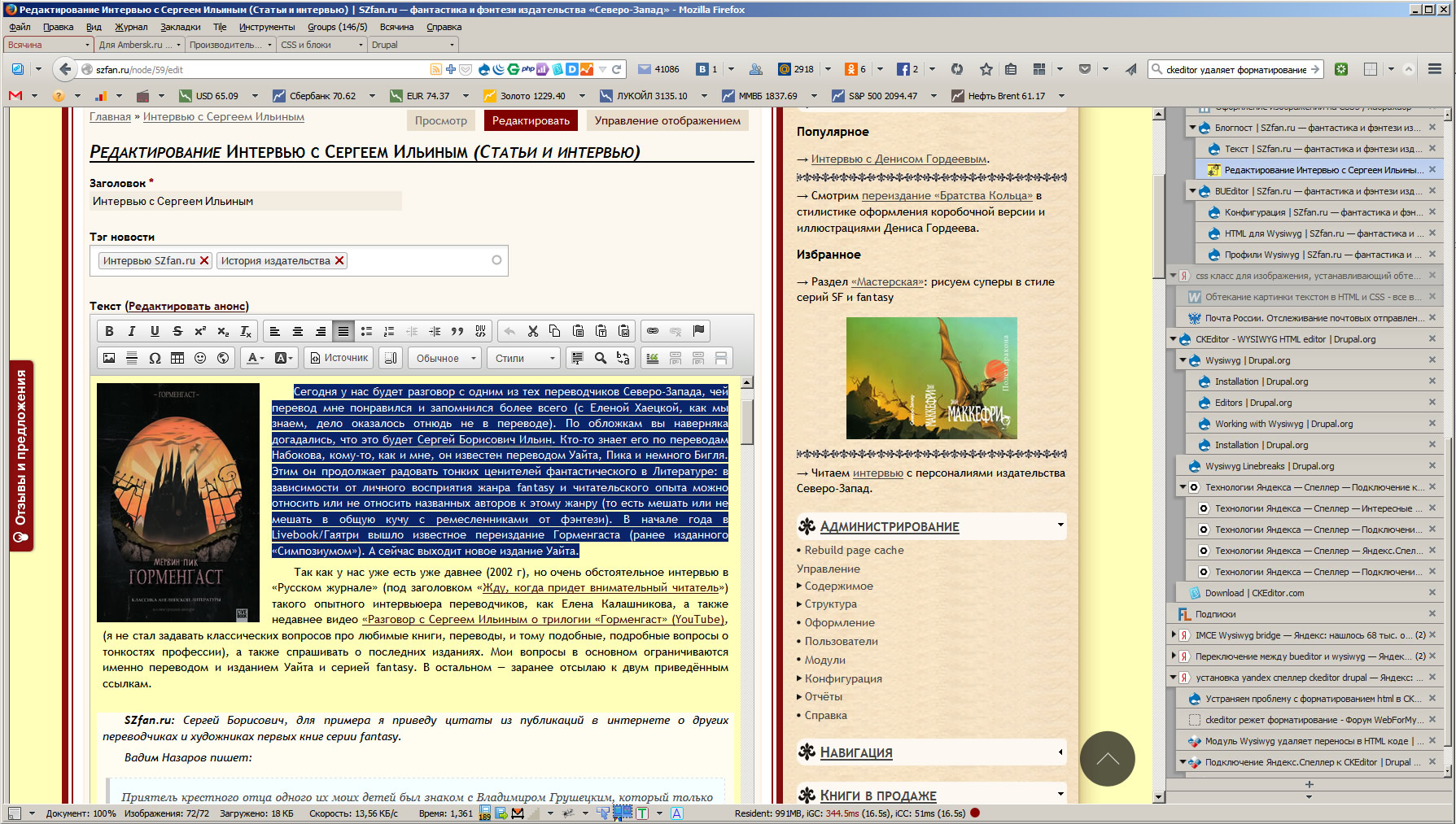The image size is (1456, 824).
Task: Create a DIV container
Action: (480, 331)
